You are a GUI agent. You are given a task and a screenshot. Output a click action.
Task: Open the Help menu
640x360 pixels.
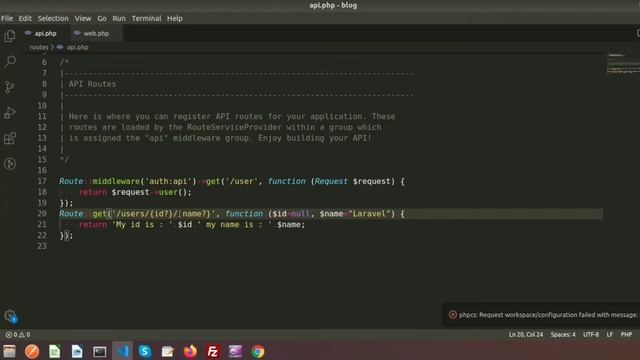coord(175,18)
